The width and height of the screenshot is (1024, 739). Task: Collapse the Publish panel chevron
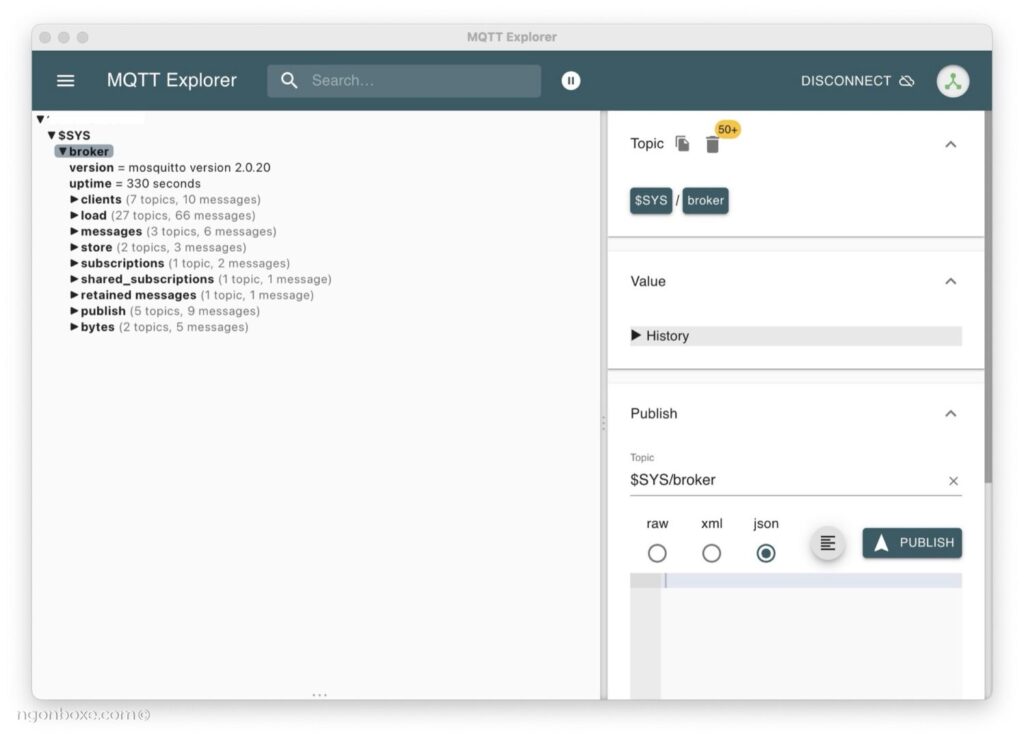[951, 414]
